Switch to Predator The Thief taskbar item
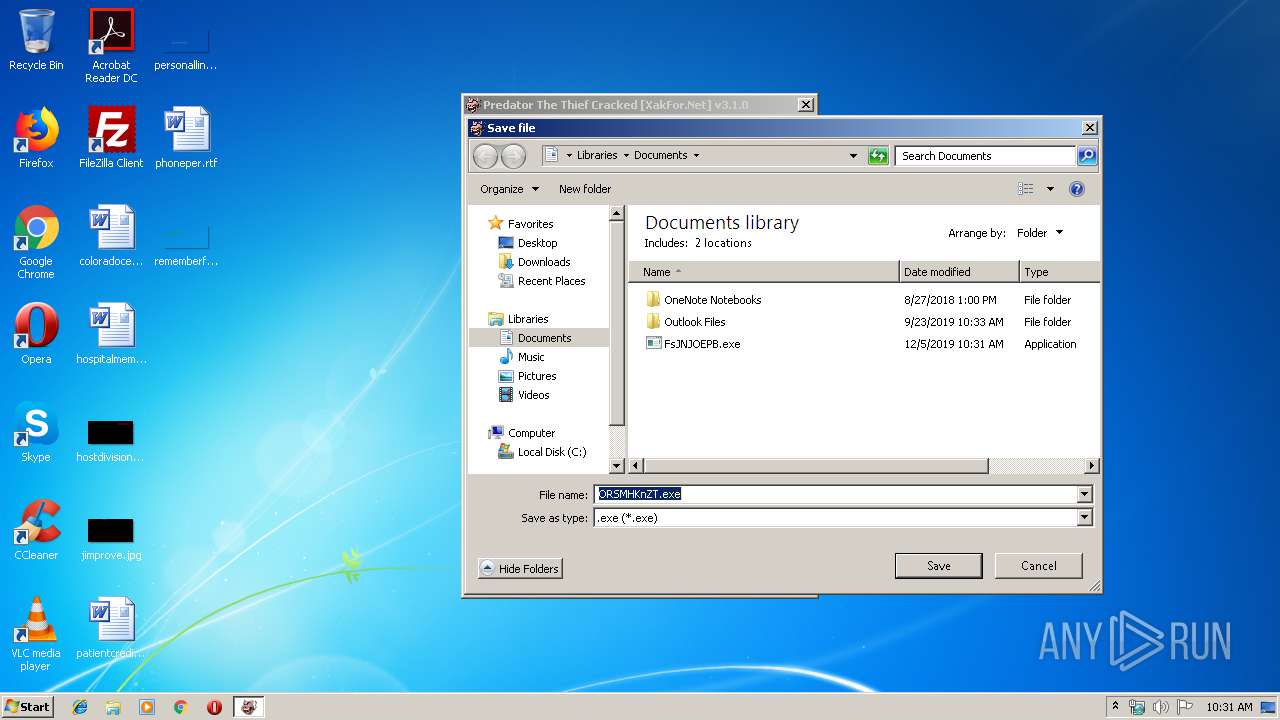The height and width of the screenshot is (720, 1280). [x=248, y=707]
